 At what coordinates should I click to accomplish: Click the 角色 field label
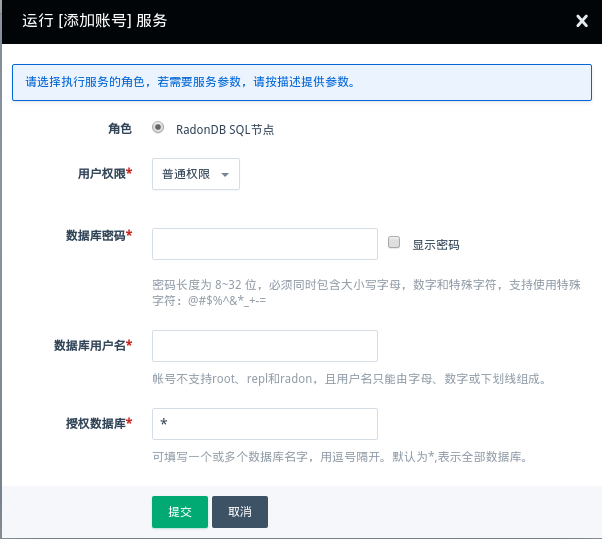119,129
